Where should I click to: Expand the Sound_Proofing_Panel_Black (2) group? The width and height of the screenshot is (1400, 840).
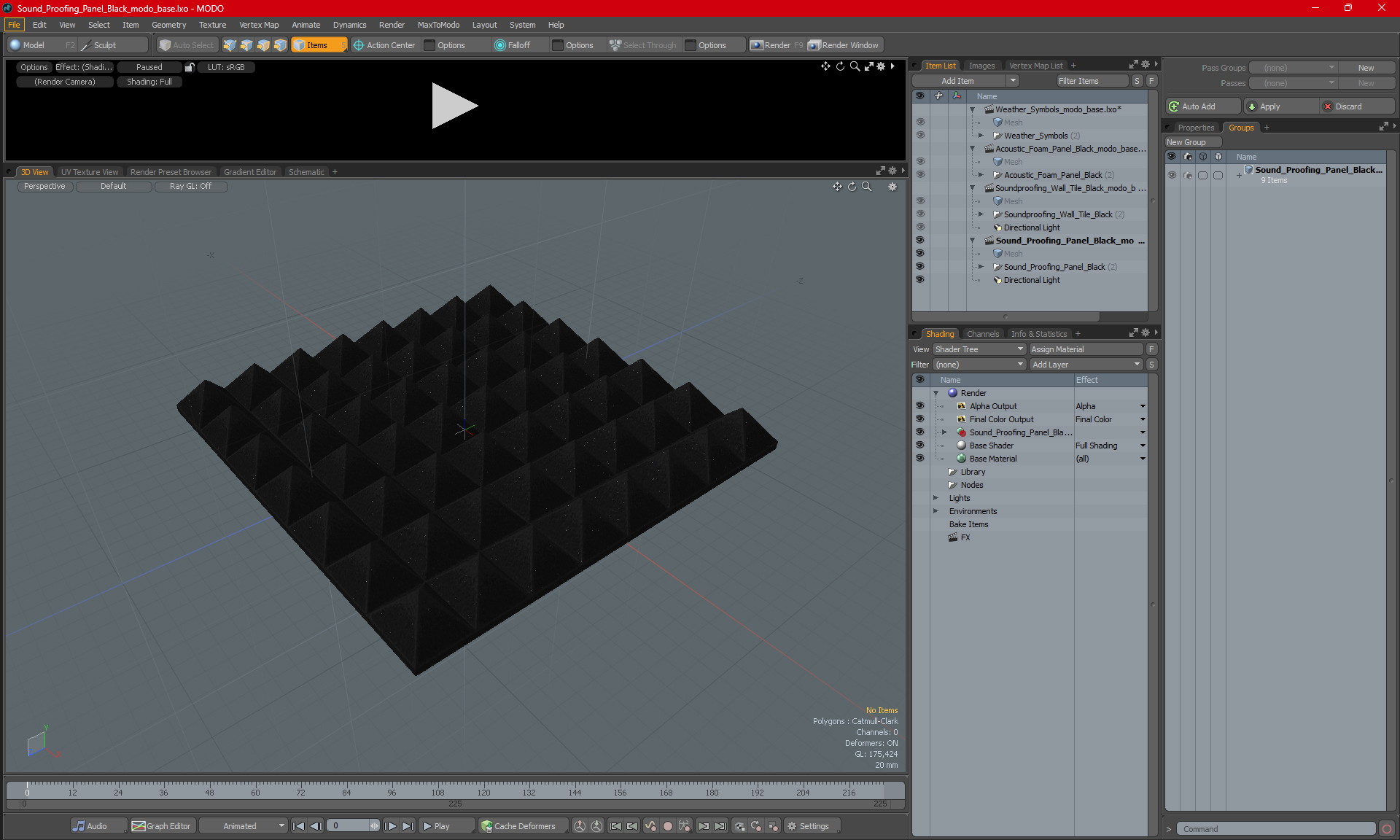pos(981,267)
